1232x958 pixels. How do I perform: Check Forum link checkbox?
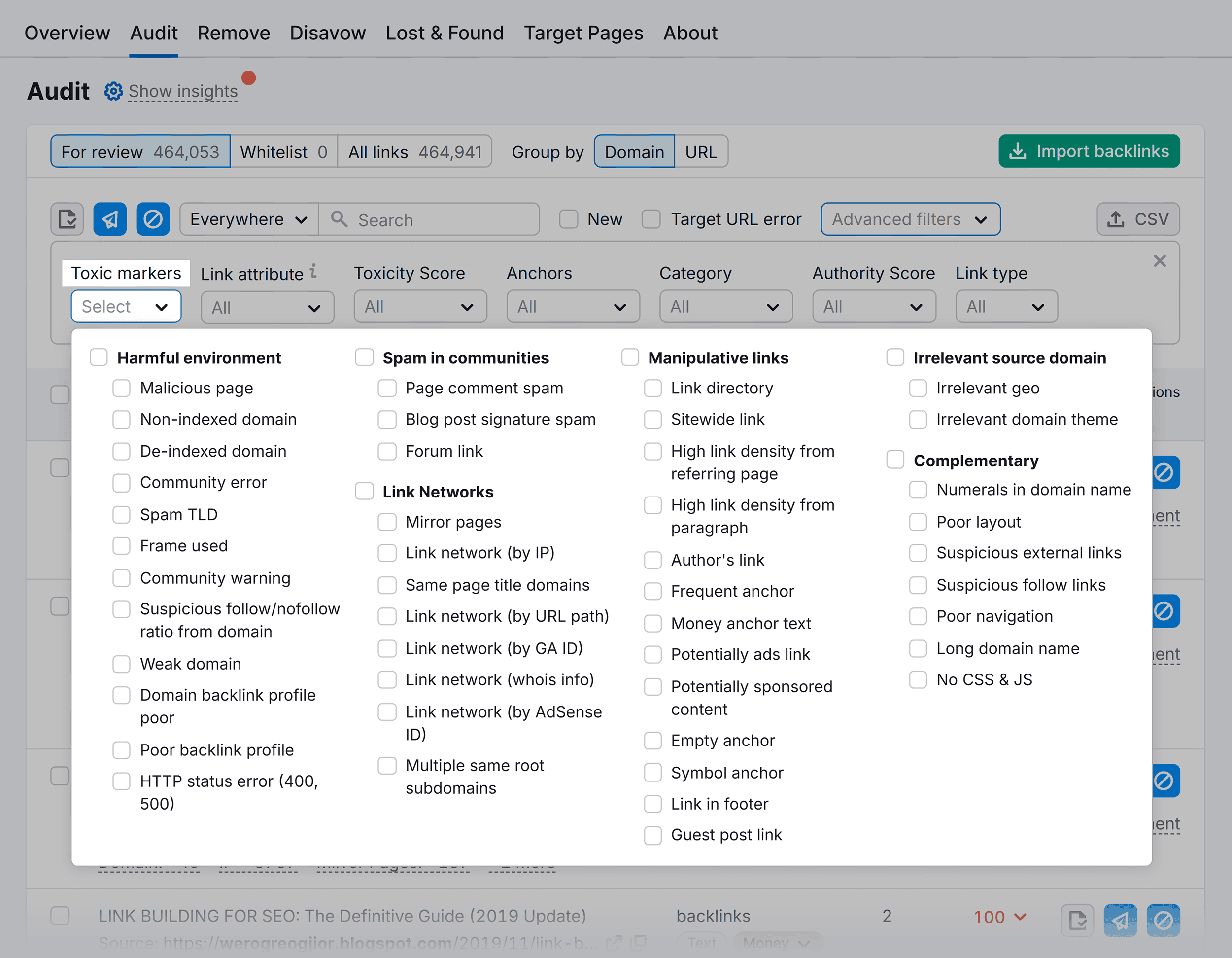[387, 452]
